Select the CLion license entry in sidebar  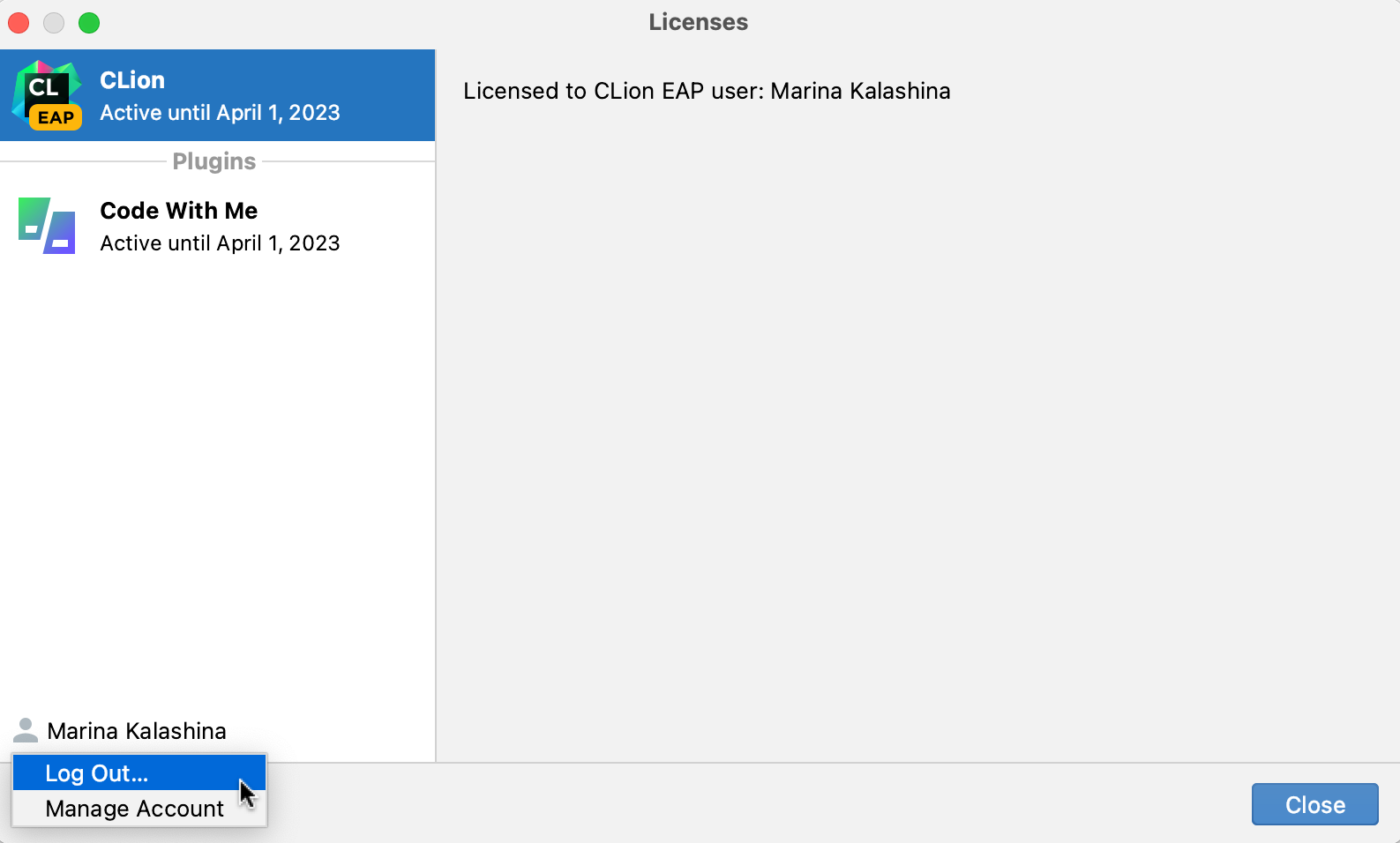[217, 94]
